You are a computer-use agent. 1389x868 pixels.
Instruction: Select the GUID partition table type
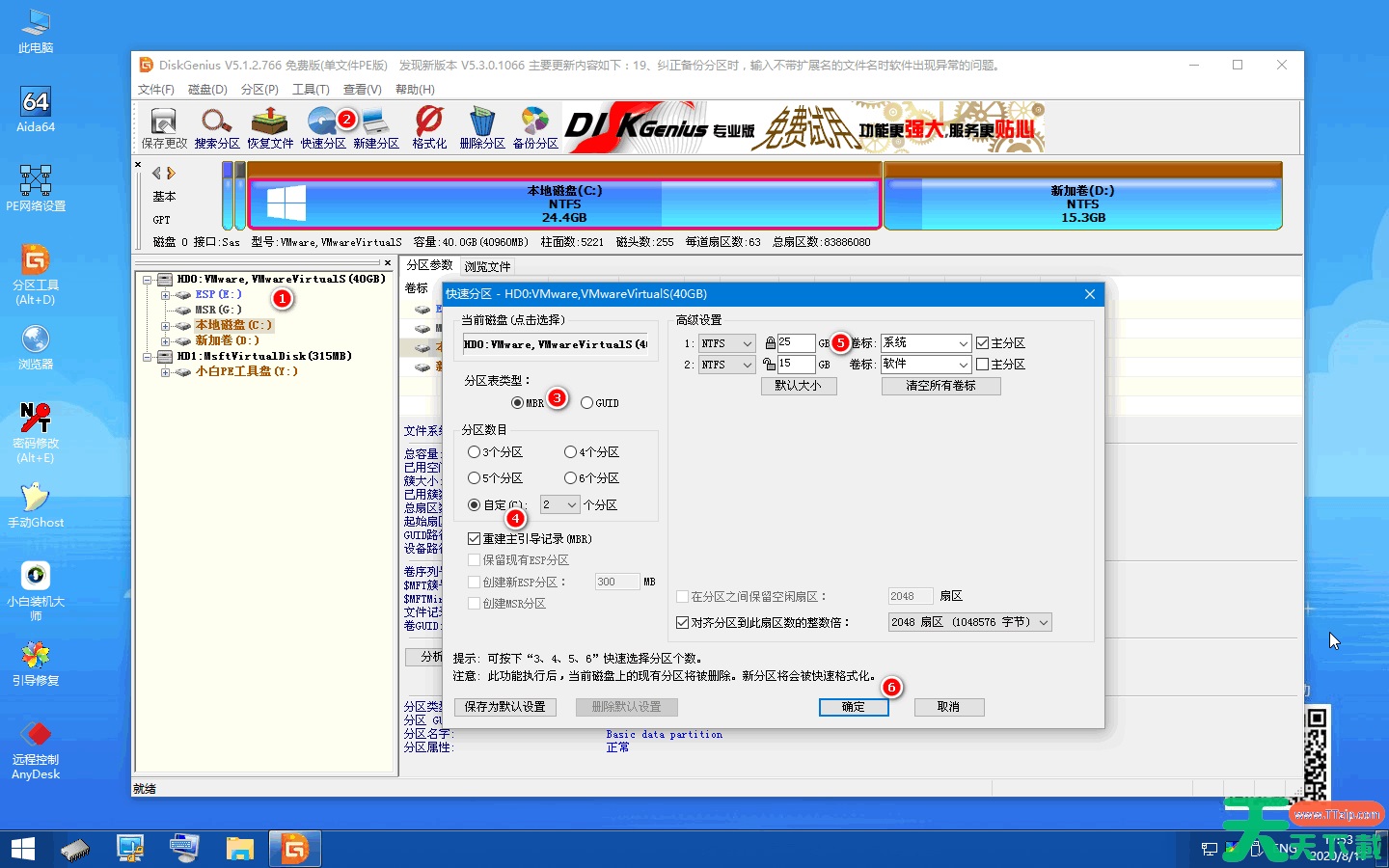[x=587, y=403]
